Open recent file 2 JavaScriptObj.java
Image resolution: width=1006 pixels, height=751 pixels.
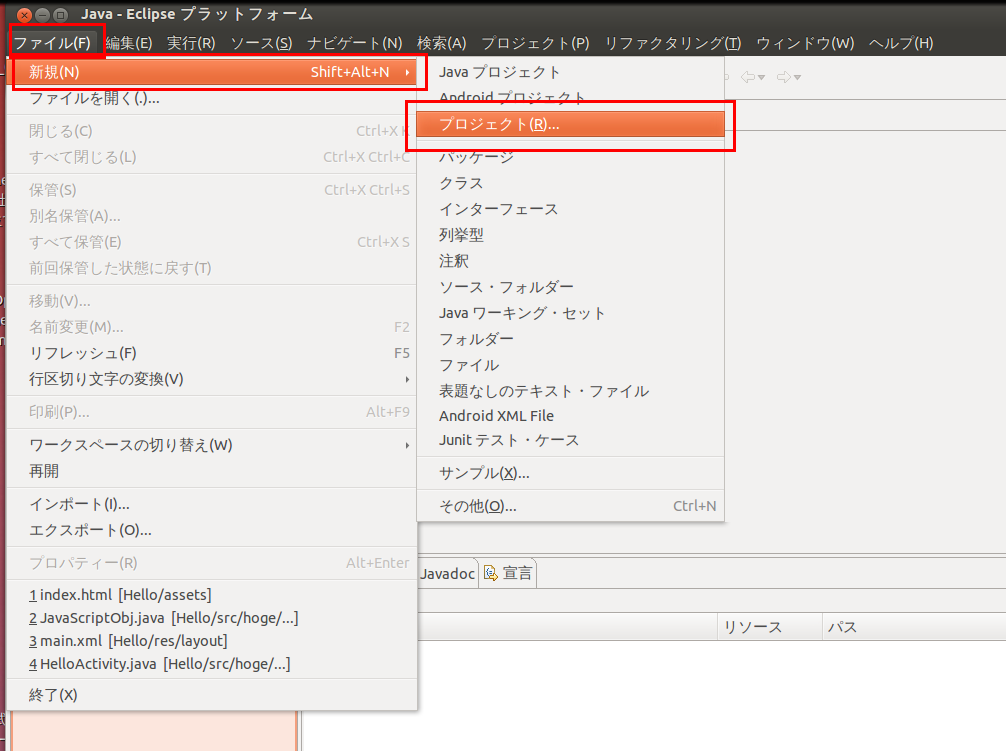click(212, 618)
